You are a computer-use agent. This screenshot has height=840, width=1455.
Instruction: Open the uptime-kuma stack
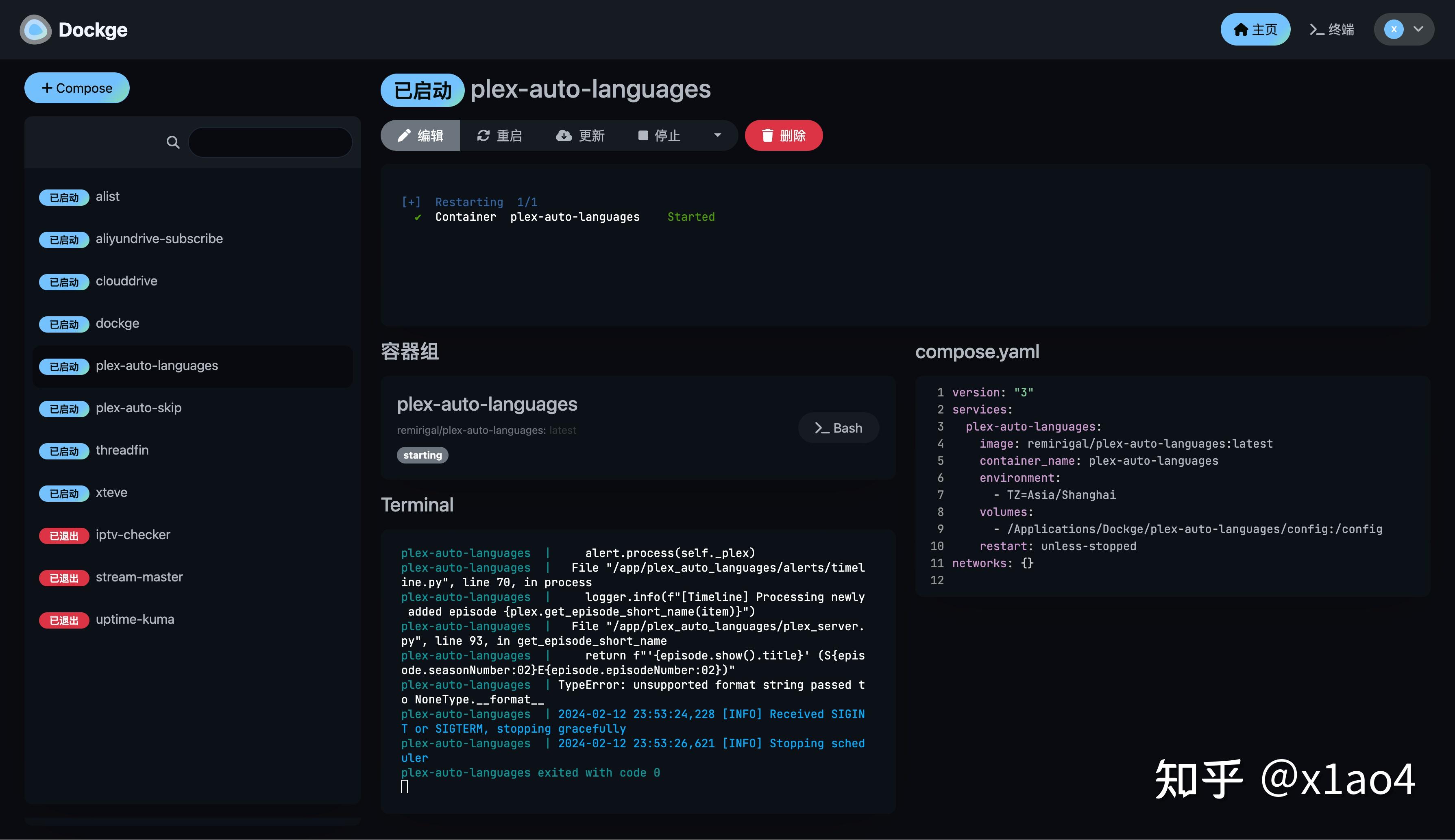(135, 619)
